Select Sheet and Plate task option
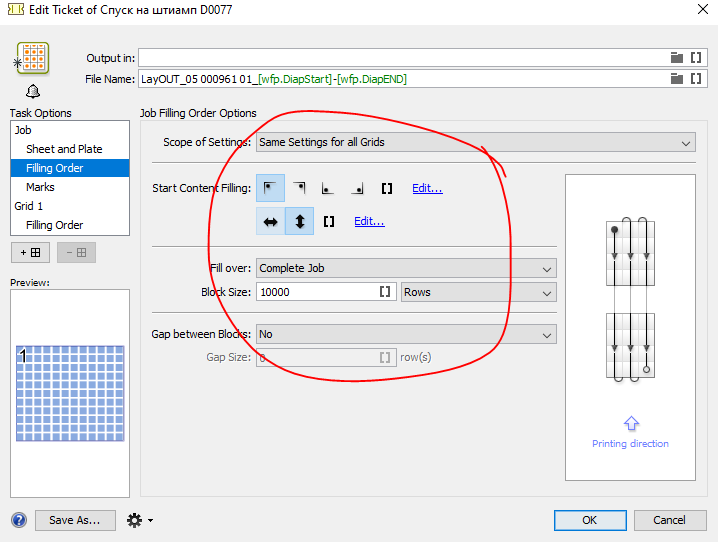Screen dimensions: 718x542 point(70,149)
